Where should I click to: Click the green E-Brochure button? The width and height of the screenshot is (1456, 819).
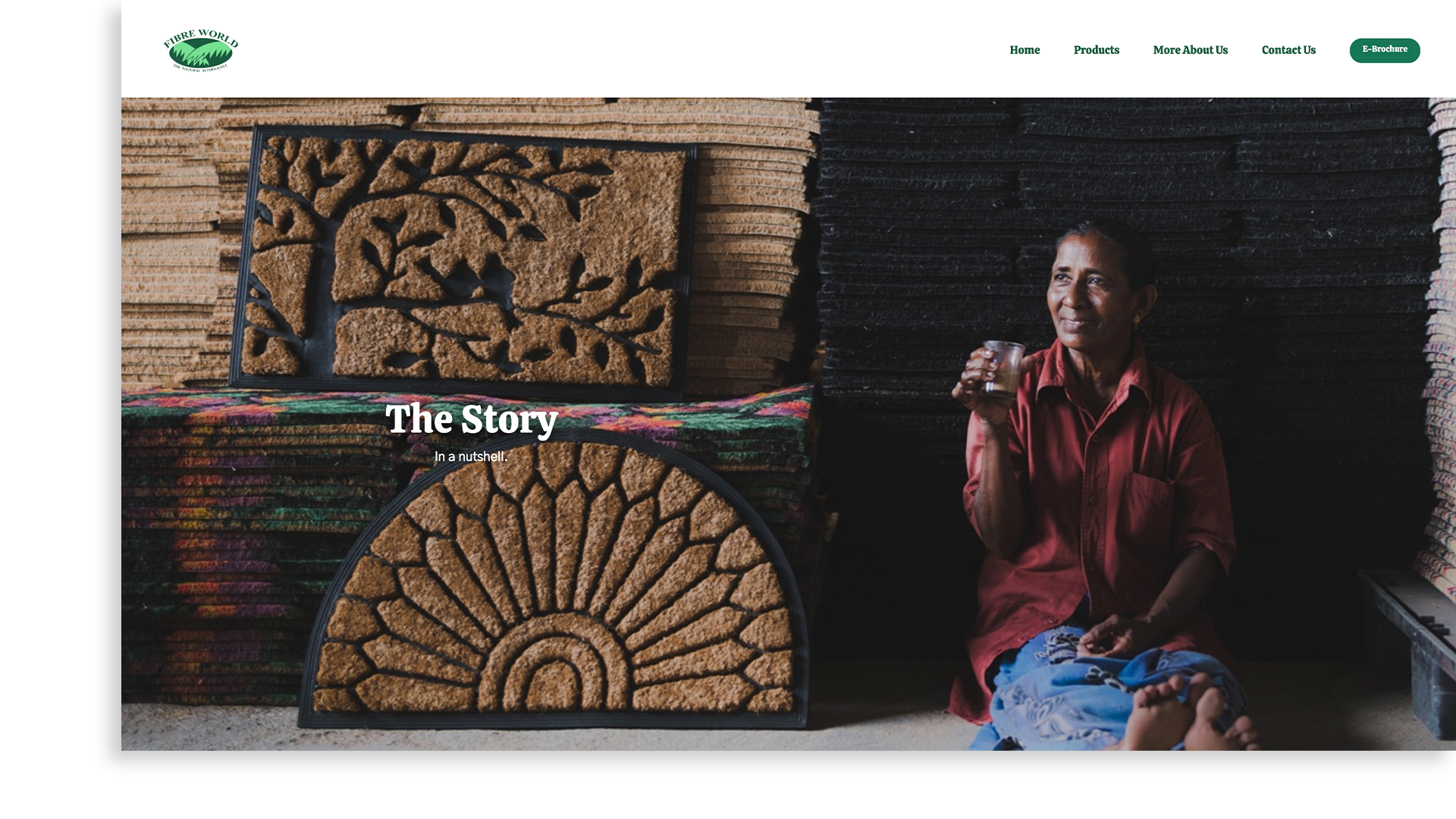1385,50
